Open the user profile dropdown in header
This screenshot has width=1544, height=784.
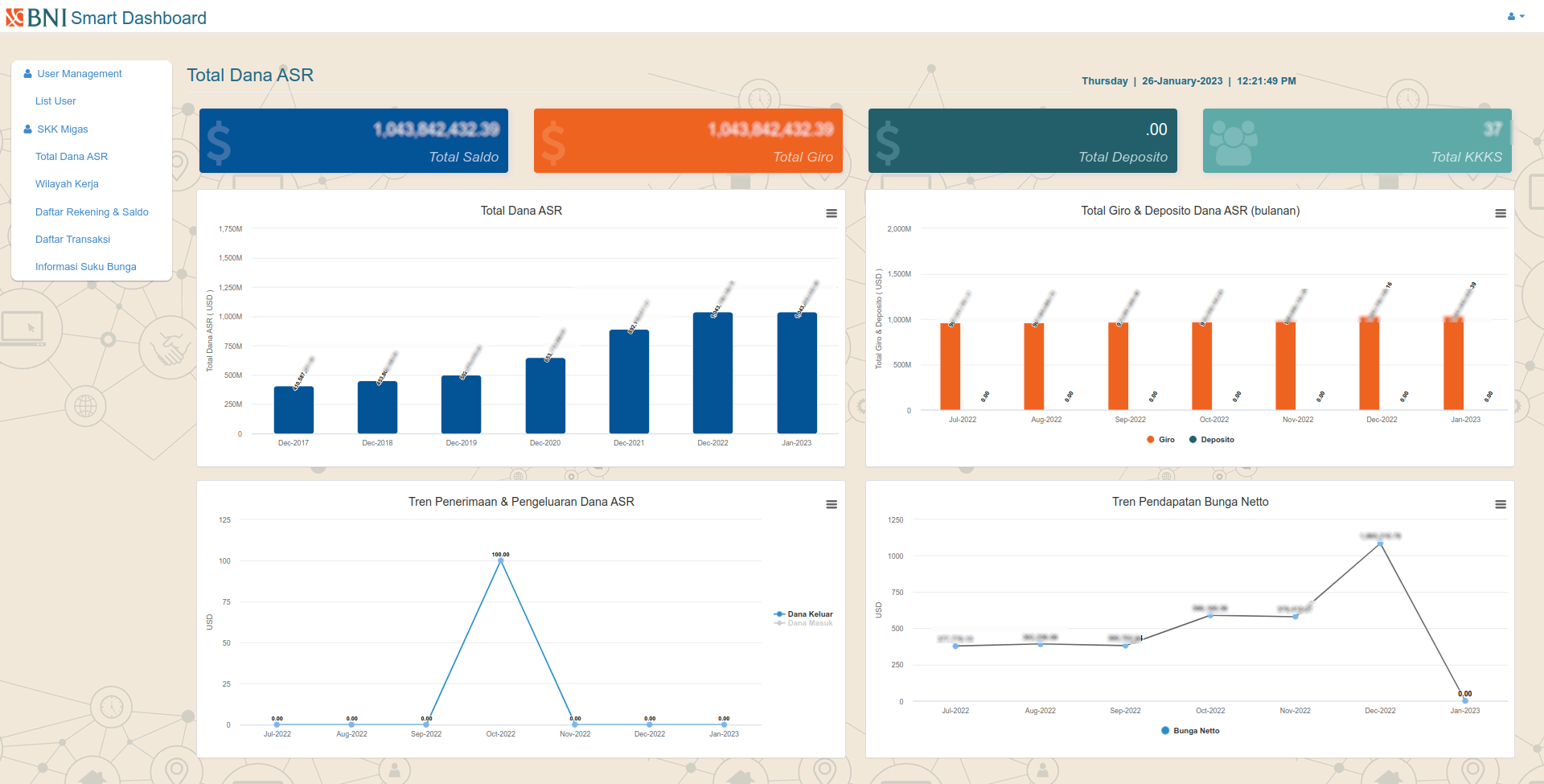click(1516, 16)
